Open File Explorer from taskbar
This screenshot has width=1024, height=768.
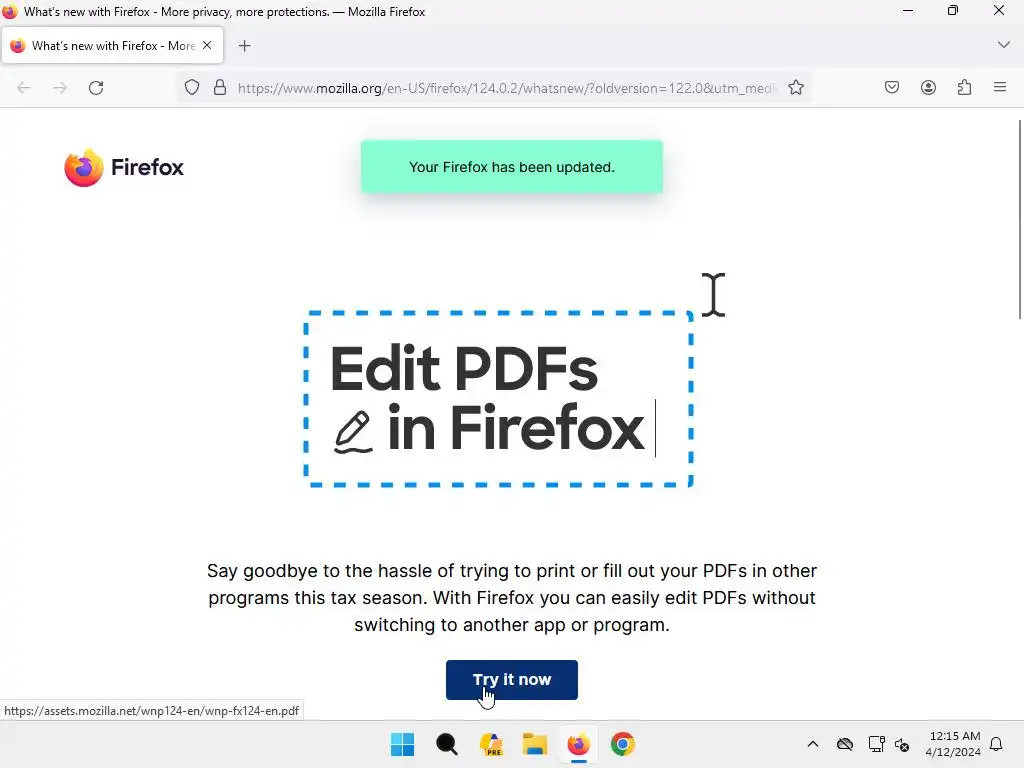point(535,744)
